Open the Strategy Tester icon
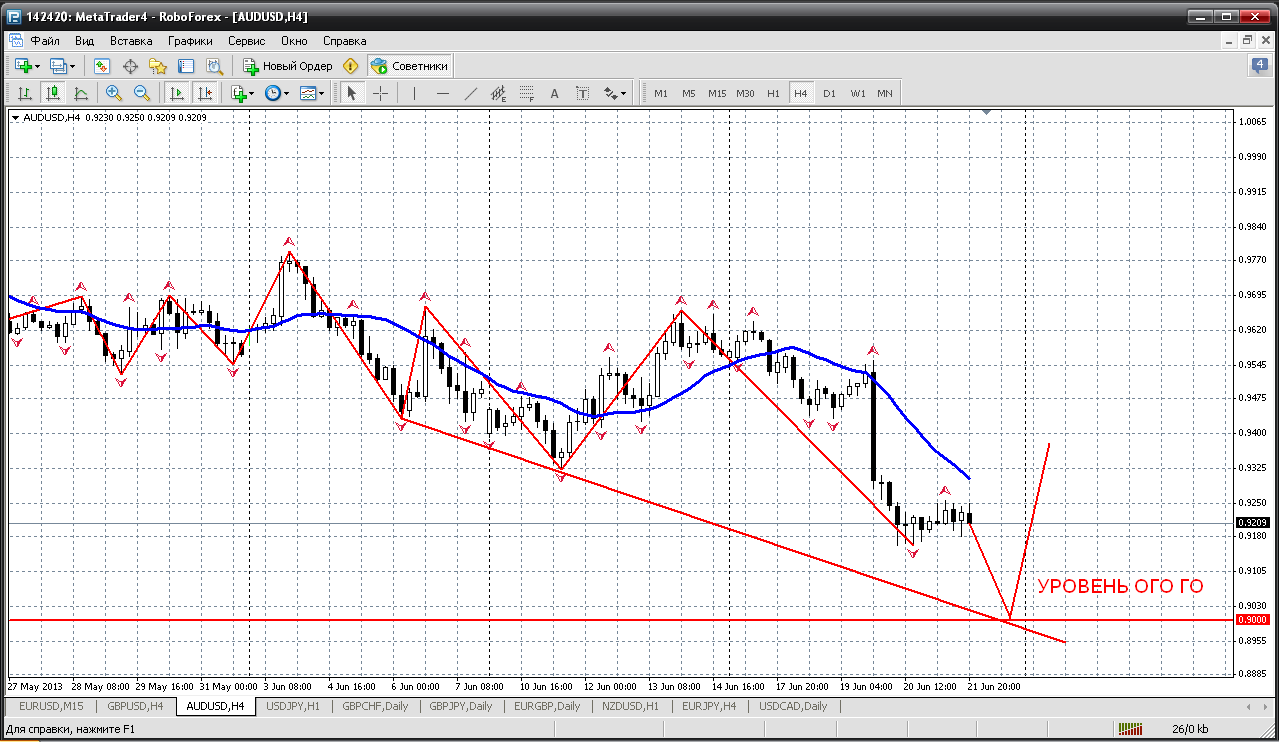 (214, 66)
